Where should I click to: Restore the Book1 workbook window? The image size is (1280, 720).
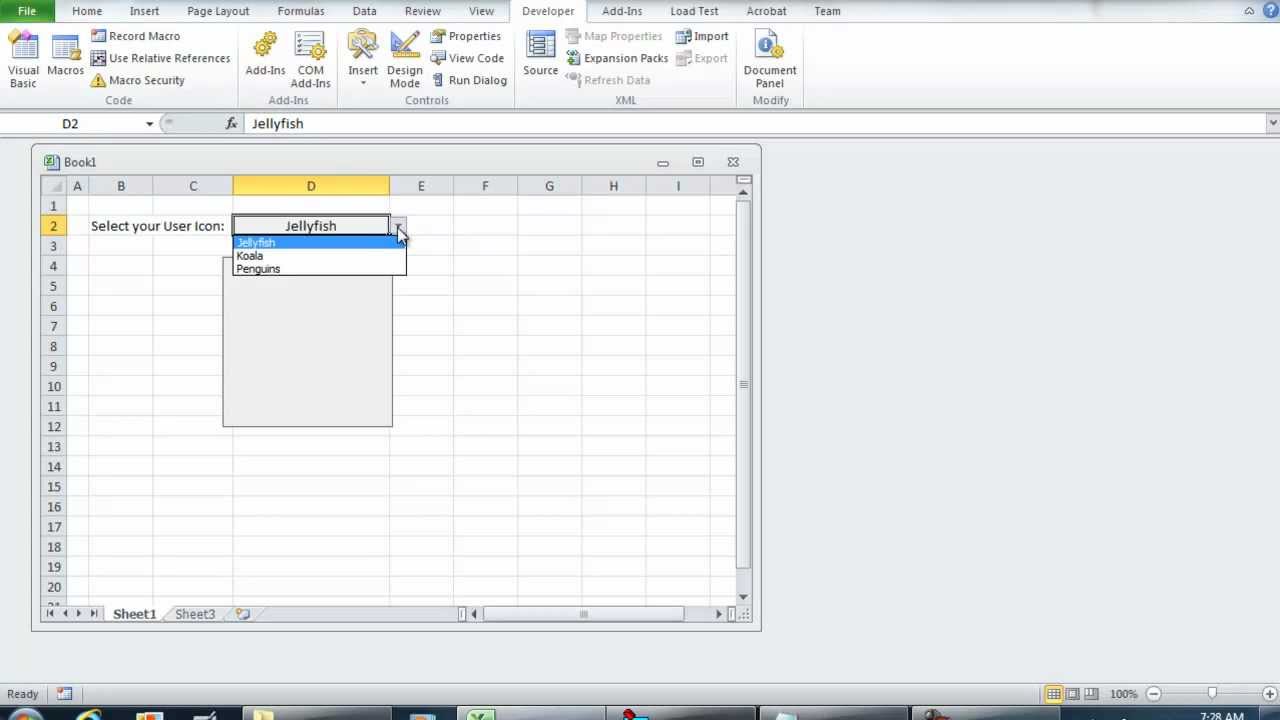pyautogui.click(x=698, y=162)
